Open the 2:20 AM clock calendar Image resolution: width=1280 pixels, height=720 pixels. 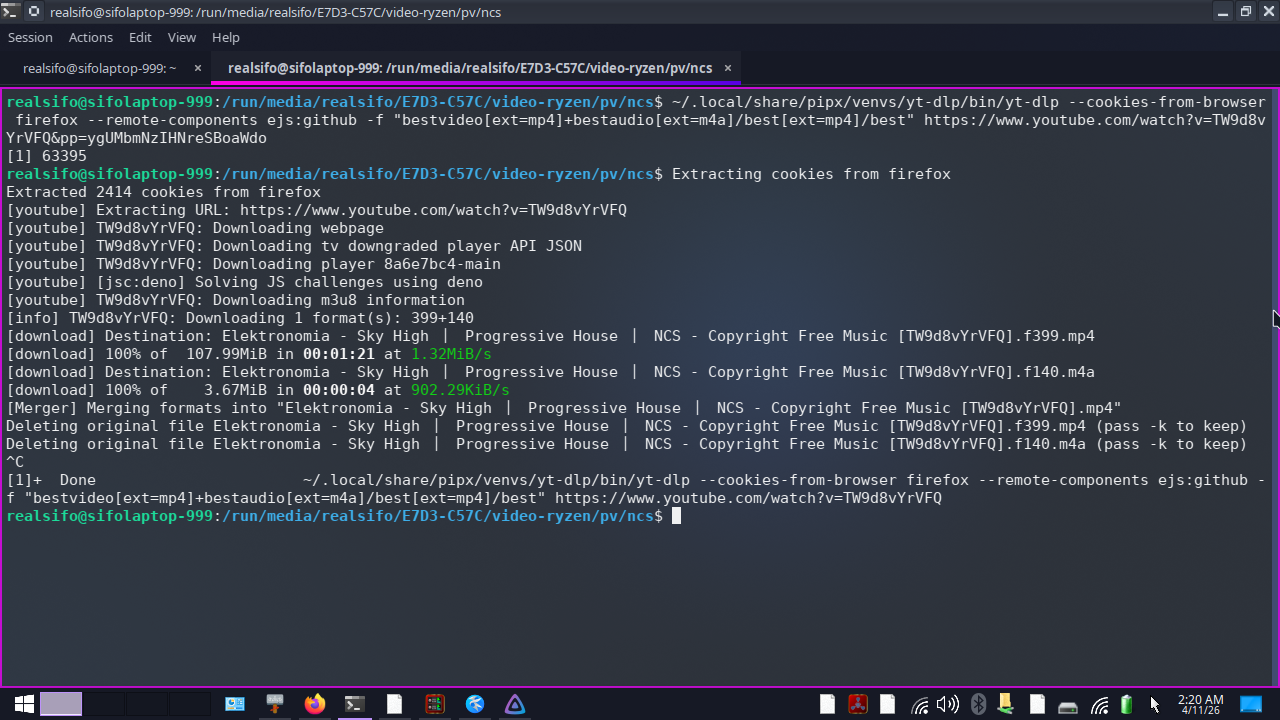click(x=1200, y=704)
